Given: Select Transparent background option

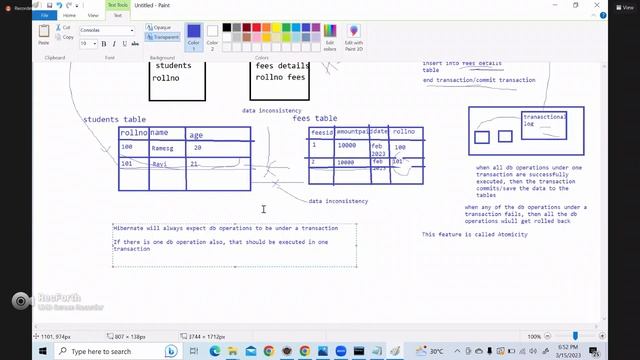Looking at the screenshot, I should click(x=162, y=37).
